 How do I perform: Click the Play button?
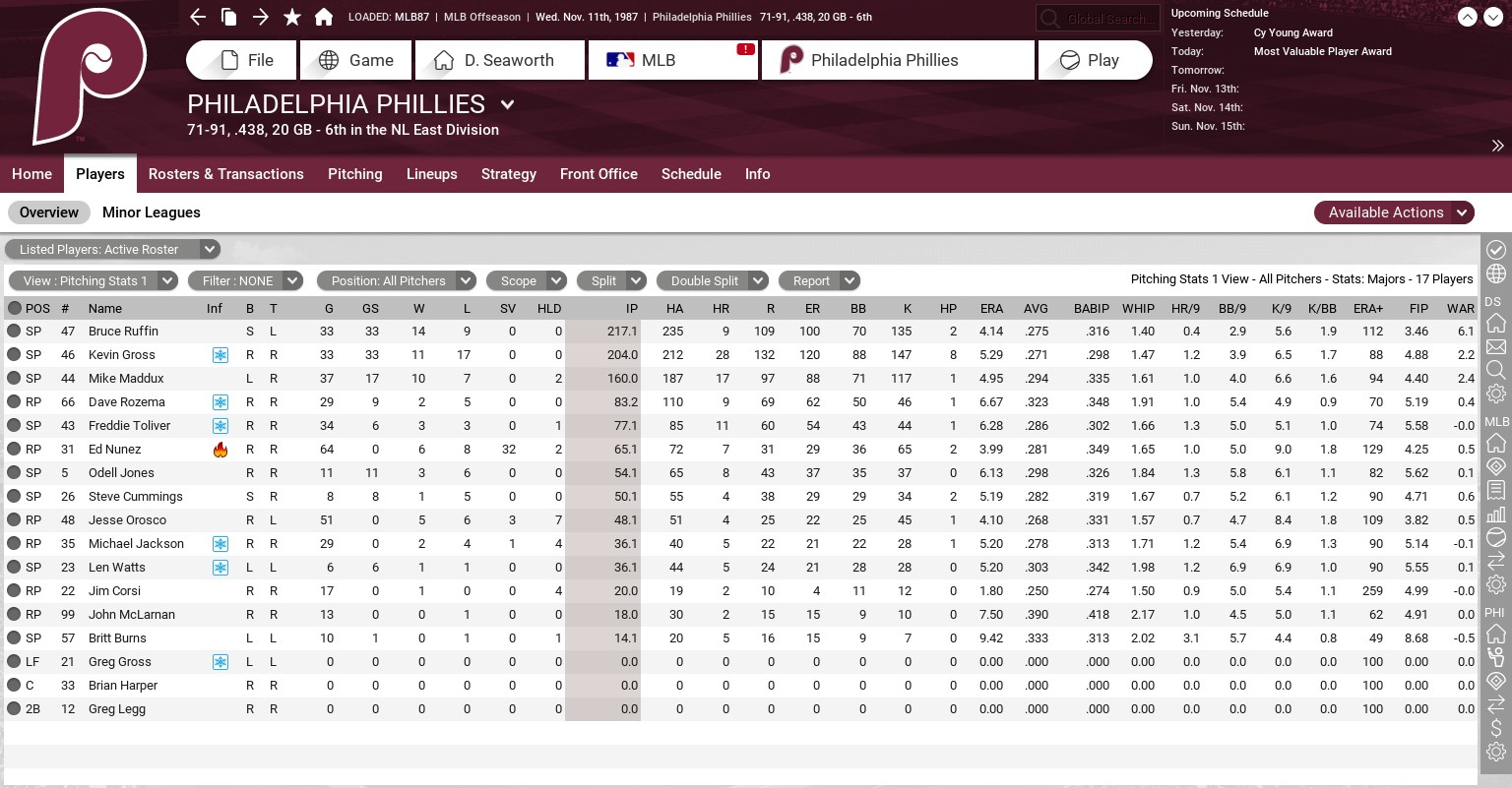1093,60
